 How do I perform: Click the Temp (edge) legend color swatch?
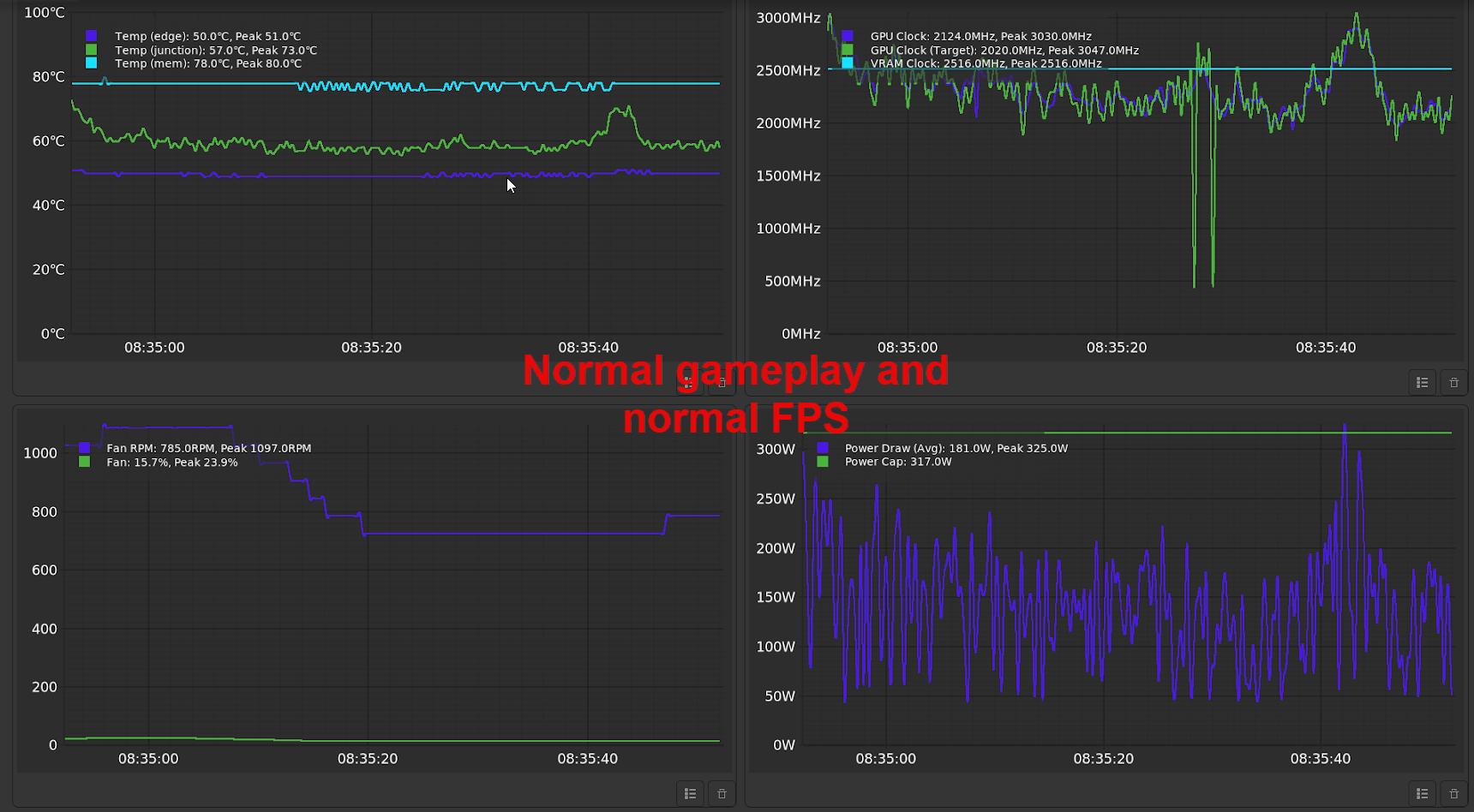92,36
